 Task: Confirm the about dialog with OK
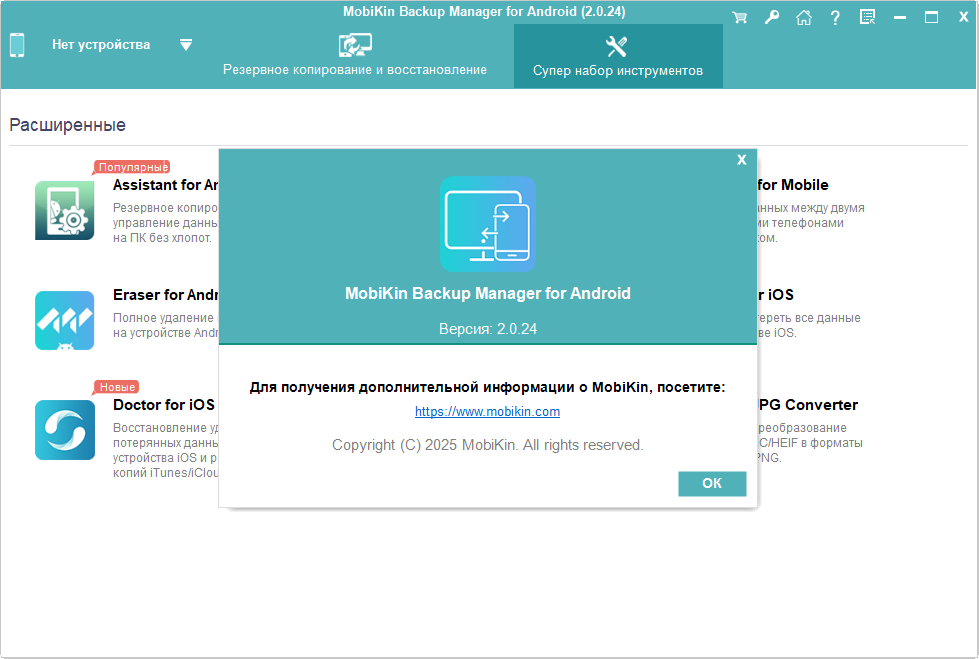pyautogui.click(x=712, y=483)
